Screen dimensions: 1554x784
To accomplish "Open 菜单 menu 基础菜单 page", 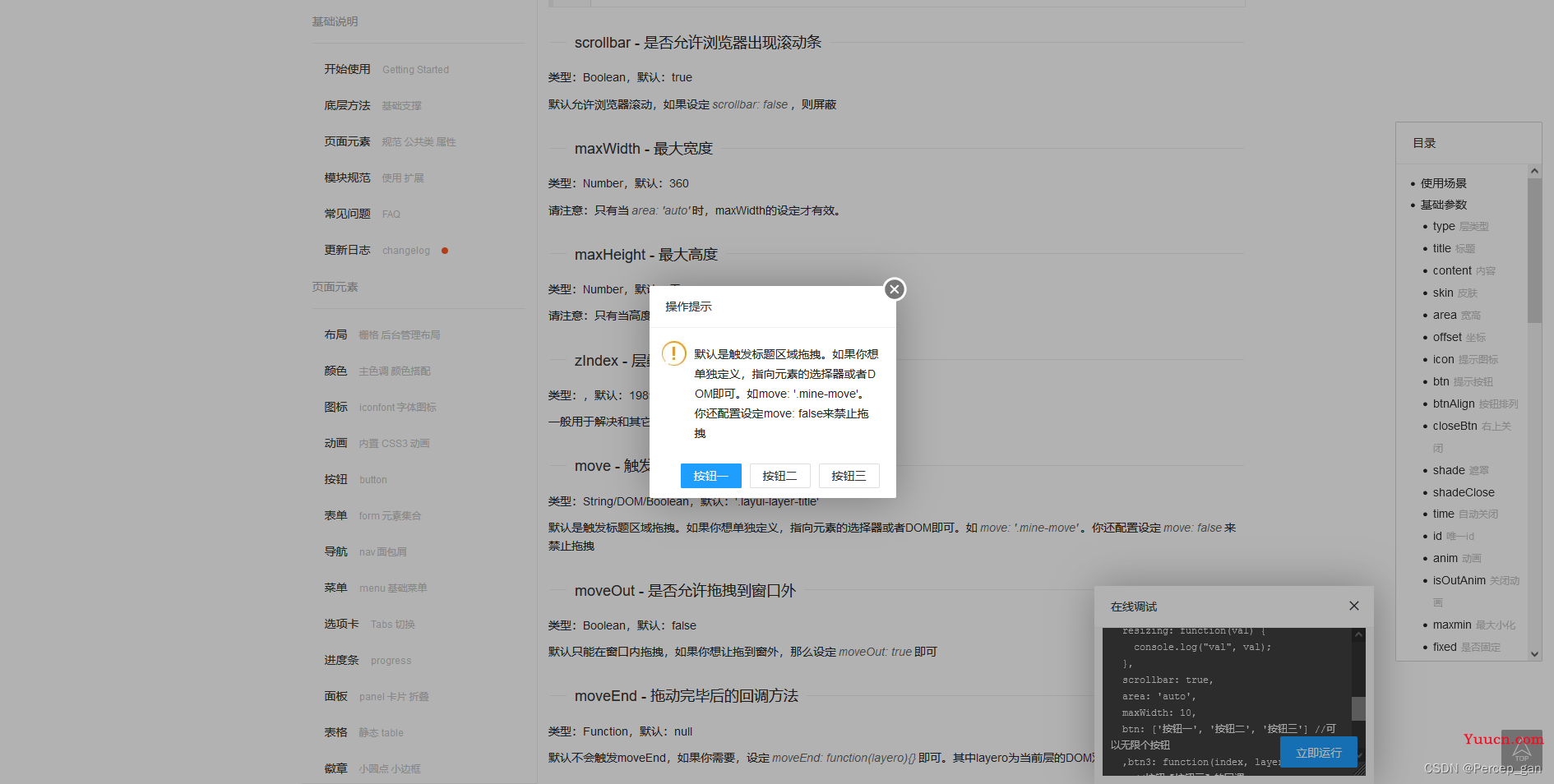I will click(x=376, y=588).
